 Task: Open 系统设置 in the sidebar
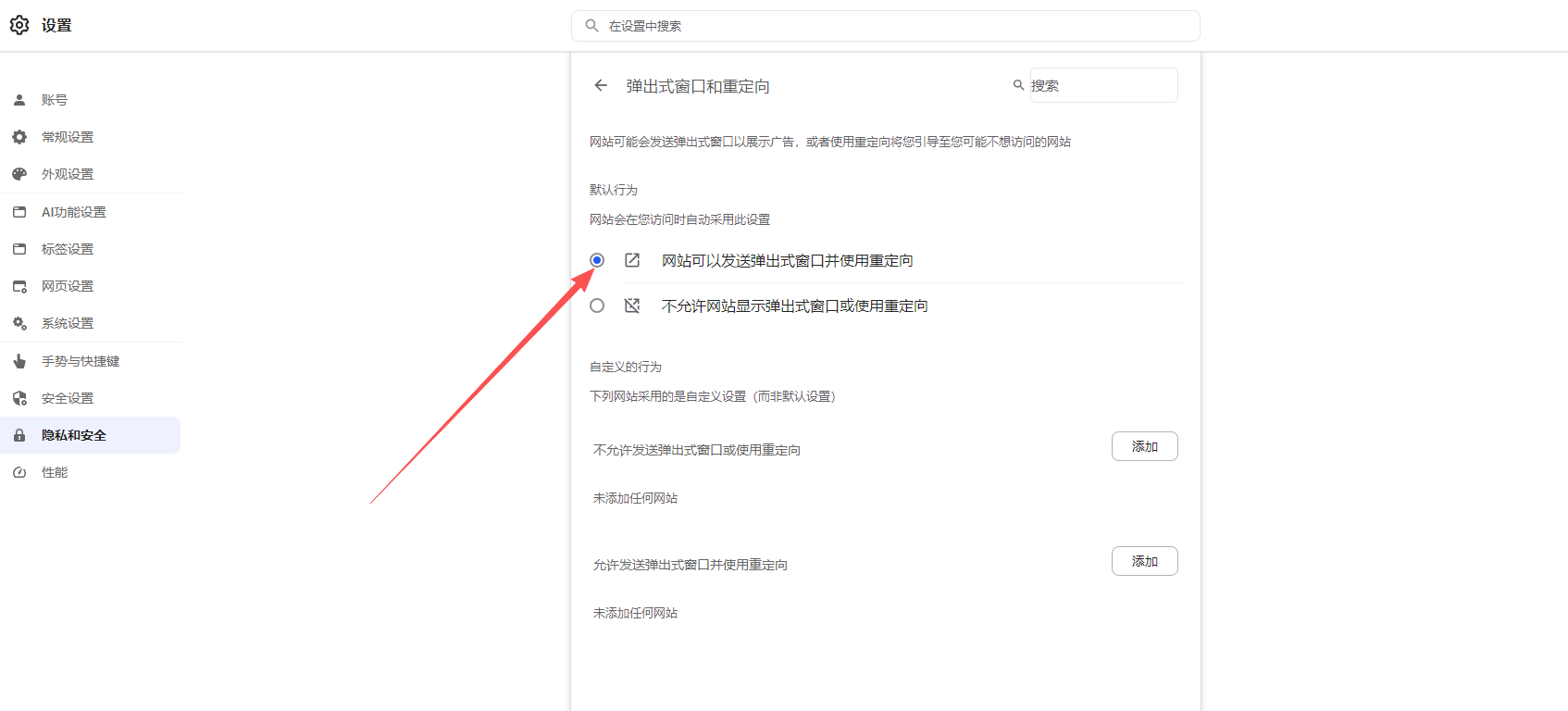(91, 323)
